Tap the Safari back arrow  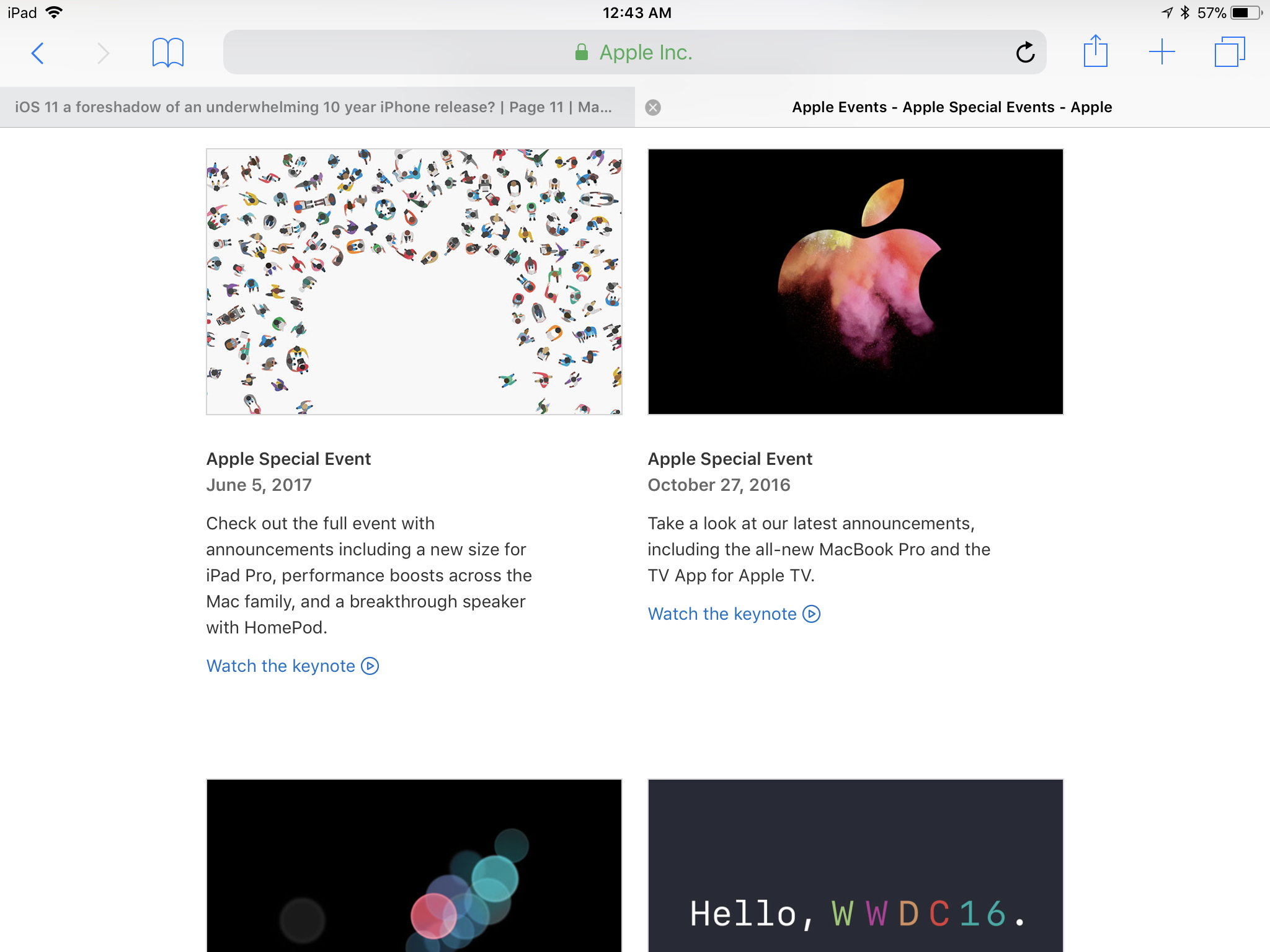pos(37,53)
